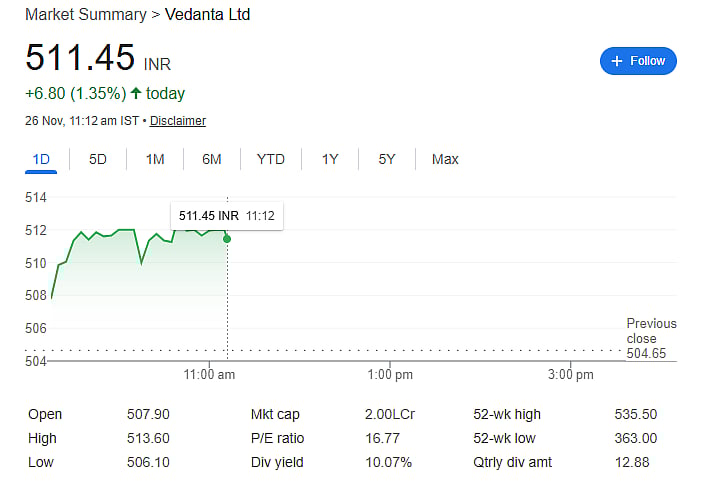Click the Previous close label
This screenshot has height=487, width=728.
coord(651,331)
